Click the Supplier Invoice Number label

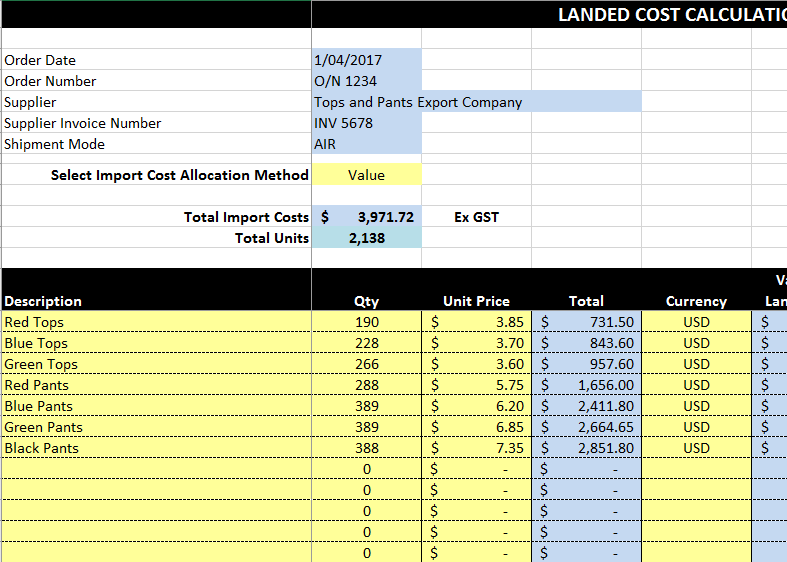pos(83,123)
